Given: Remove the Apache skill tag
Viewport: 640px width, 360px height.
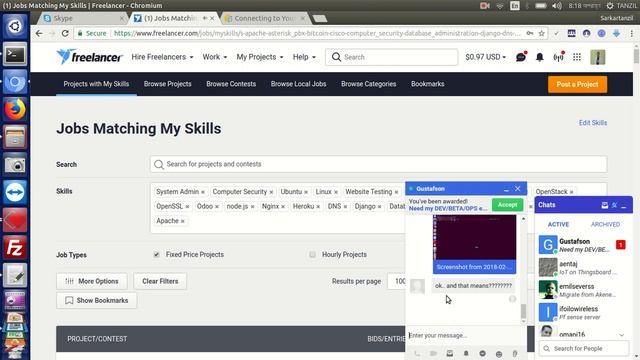Looking at the screenshot, I should click(183, 221).
